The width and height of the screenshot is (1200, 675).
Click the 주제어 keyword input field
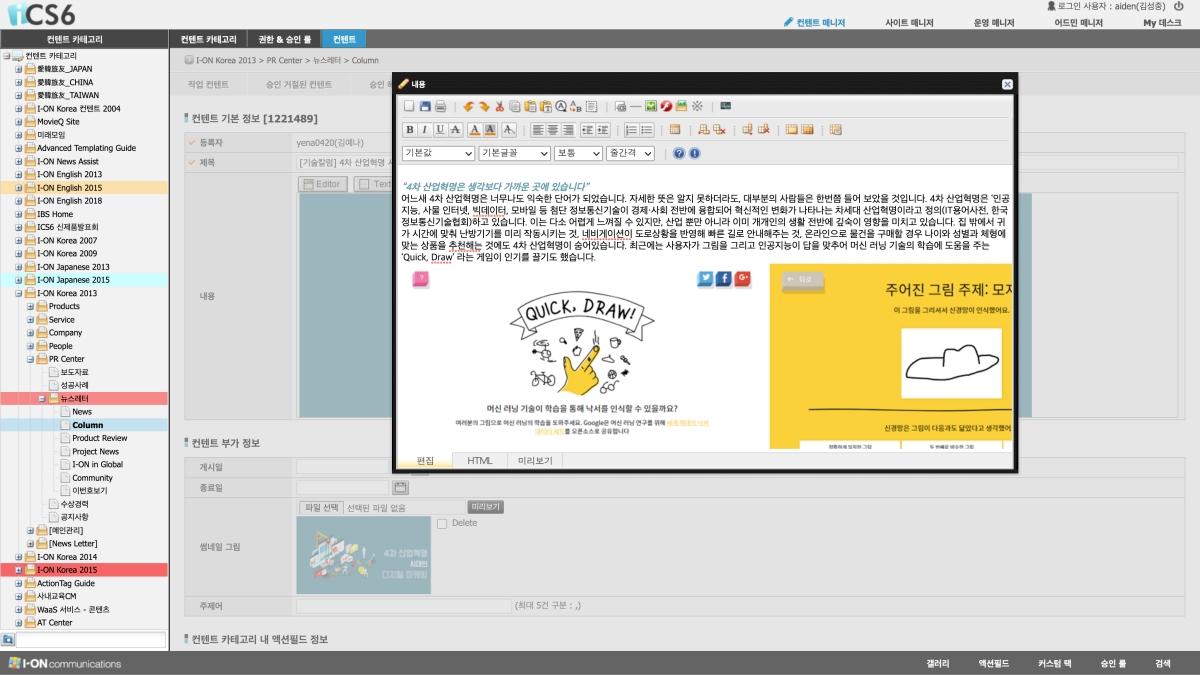coord(403,606)
